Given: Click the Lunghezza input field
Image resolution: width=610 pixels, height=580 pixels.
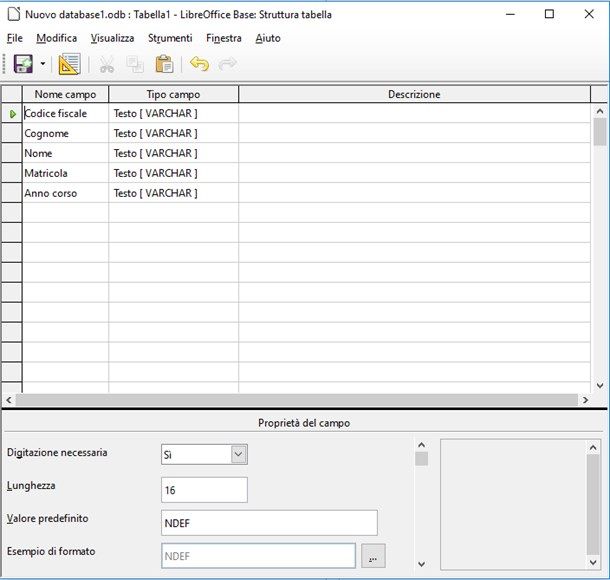Looking at the screenshot, I should [204, 490].
